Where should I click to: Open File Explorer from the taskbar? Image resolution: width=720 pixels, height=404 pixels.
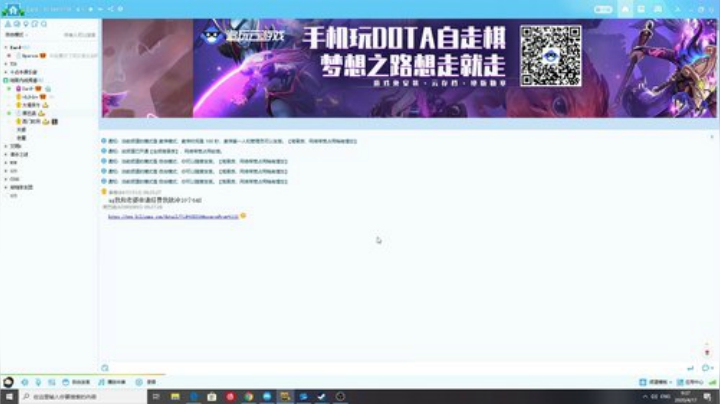point(175,396)
